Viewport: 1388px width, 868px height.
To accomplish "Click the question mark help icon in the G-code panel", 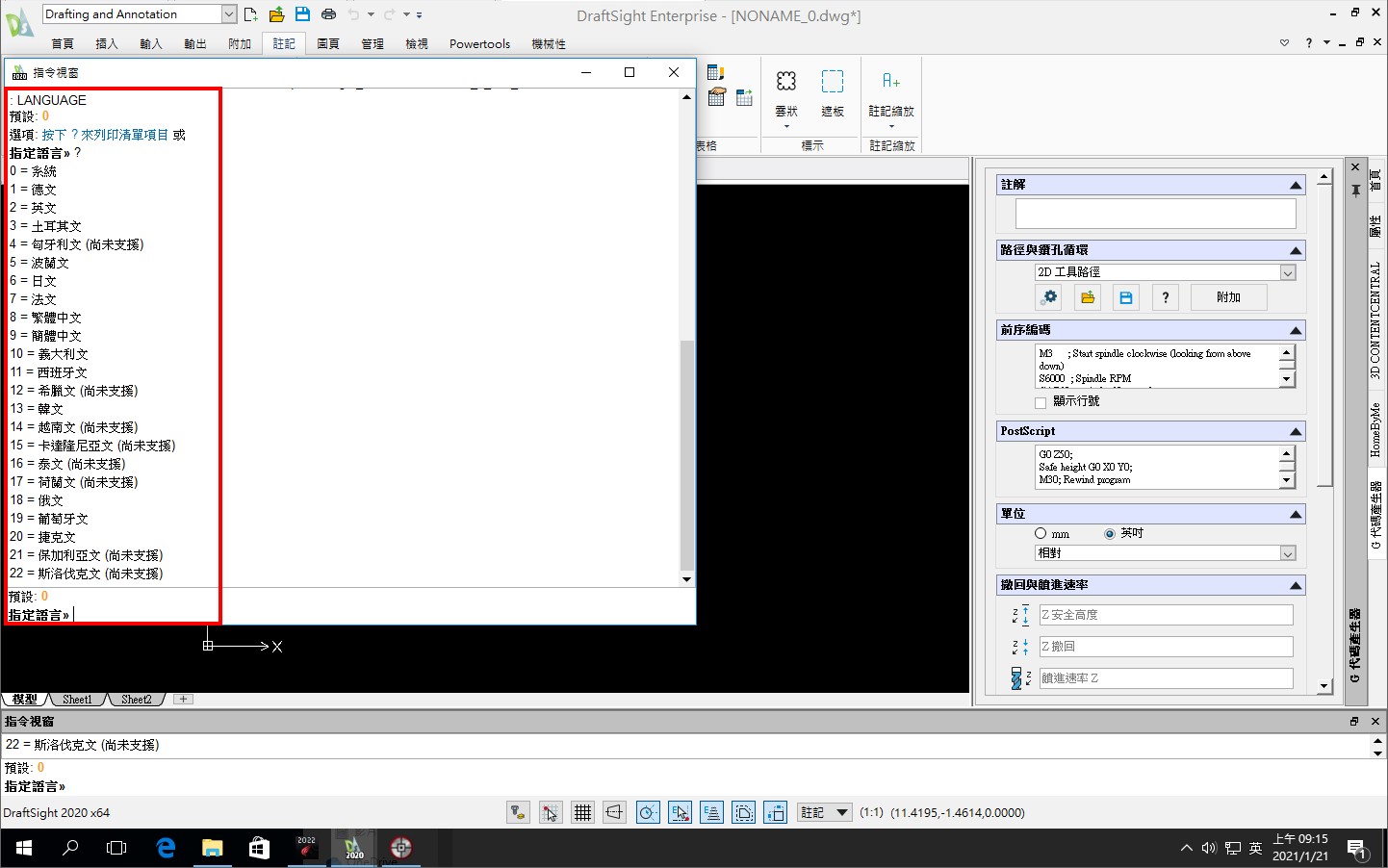I will pos(1165,297).
